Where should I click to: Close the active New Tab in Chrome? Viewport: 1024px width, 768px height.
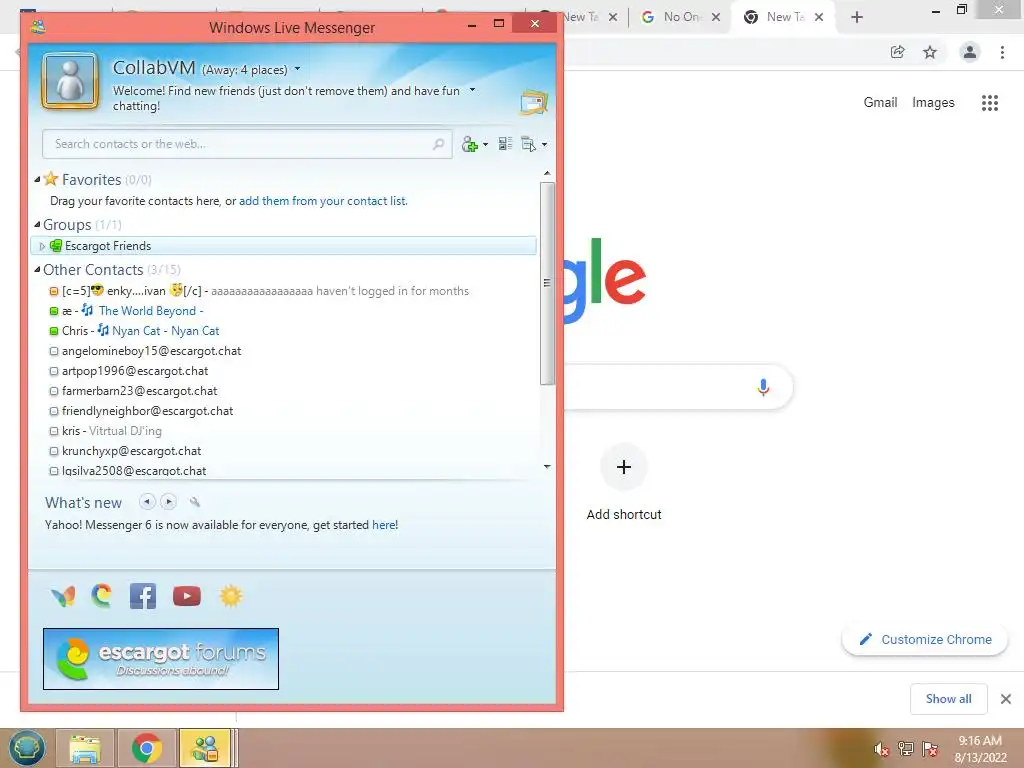tap(819, 18)
